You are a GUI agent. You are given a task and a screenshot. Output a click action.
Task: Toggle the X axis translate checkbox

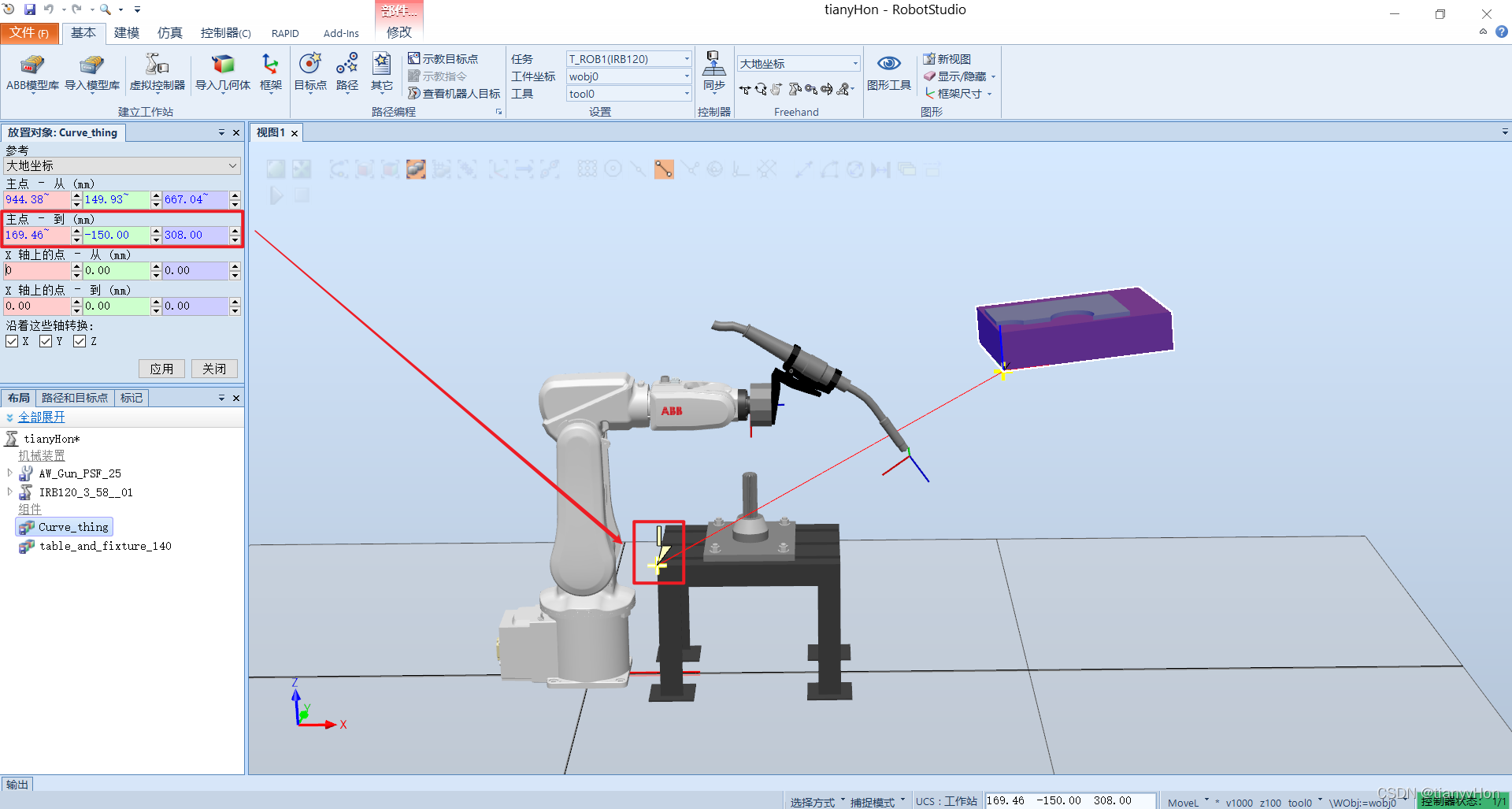(12, 341)
